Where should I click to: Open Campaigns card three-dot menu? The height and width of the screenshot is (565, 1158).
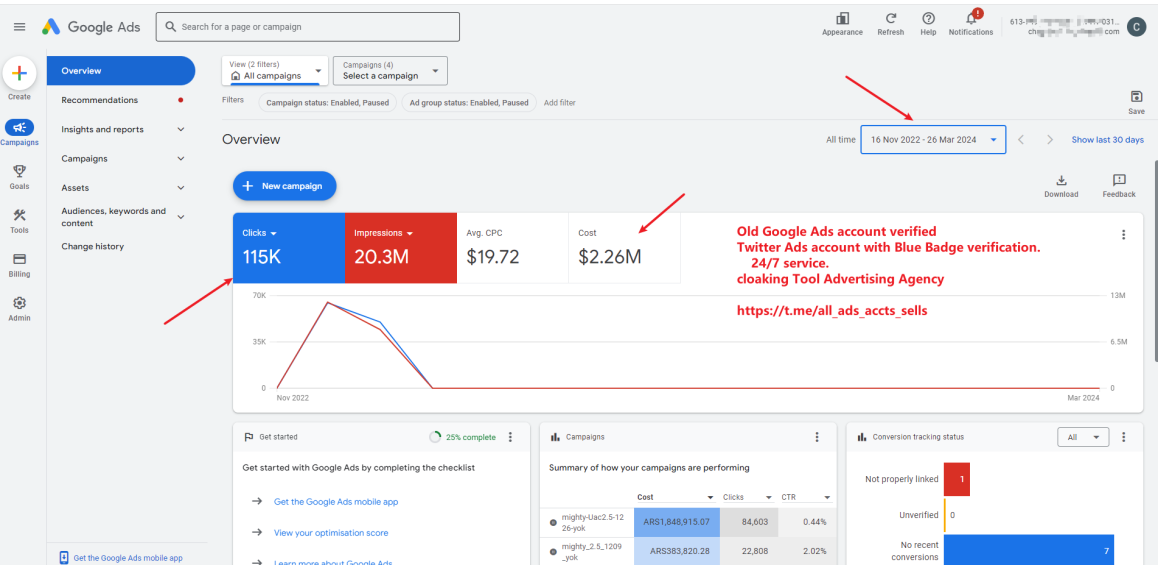817,437
